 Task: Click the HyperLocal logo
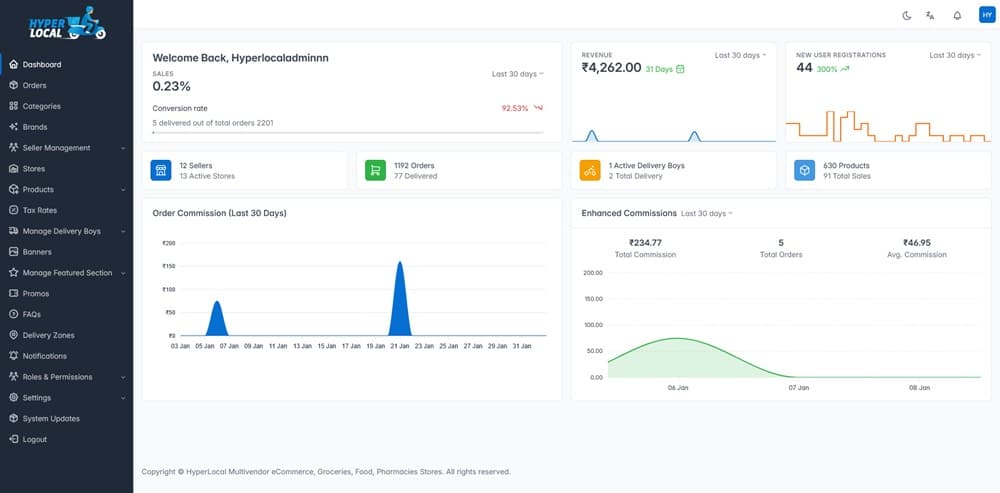point(66,24)
